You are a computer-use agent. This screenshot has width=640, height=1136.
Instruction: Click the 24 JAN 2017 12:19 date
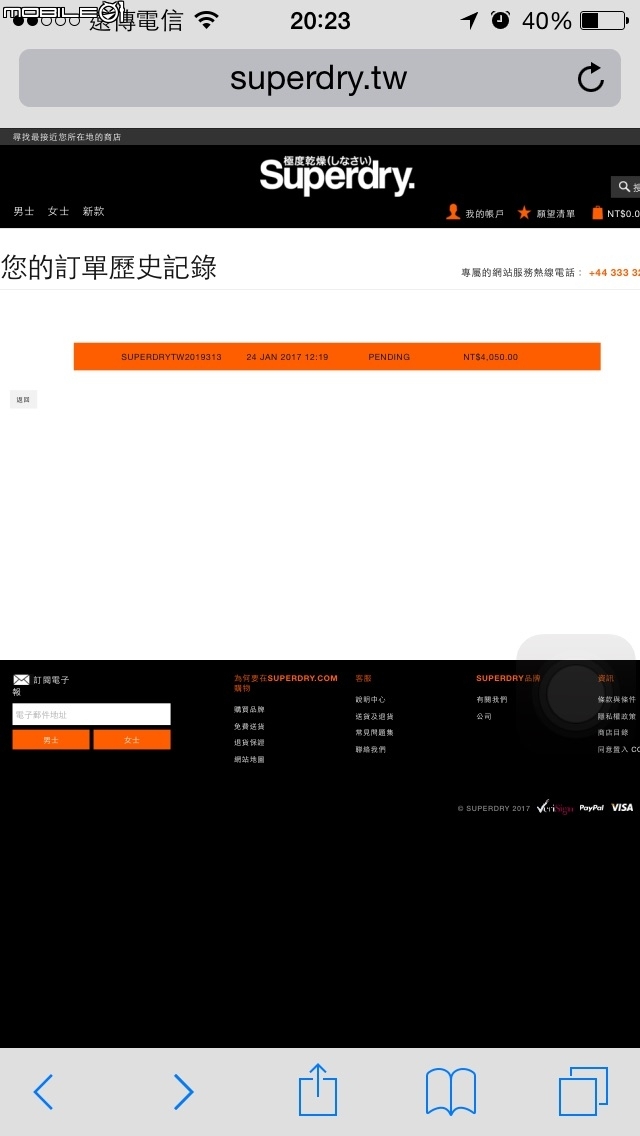pos(287,357)
